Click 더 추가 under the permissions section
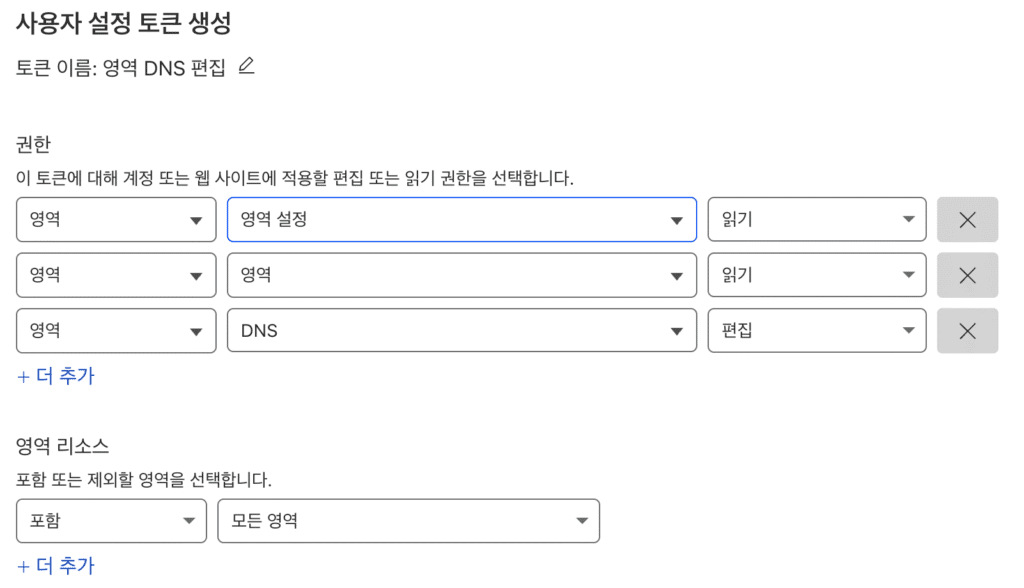This screenshot has height=588, width=1024. coord(56,376)
